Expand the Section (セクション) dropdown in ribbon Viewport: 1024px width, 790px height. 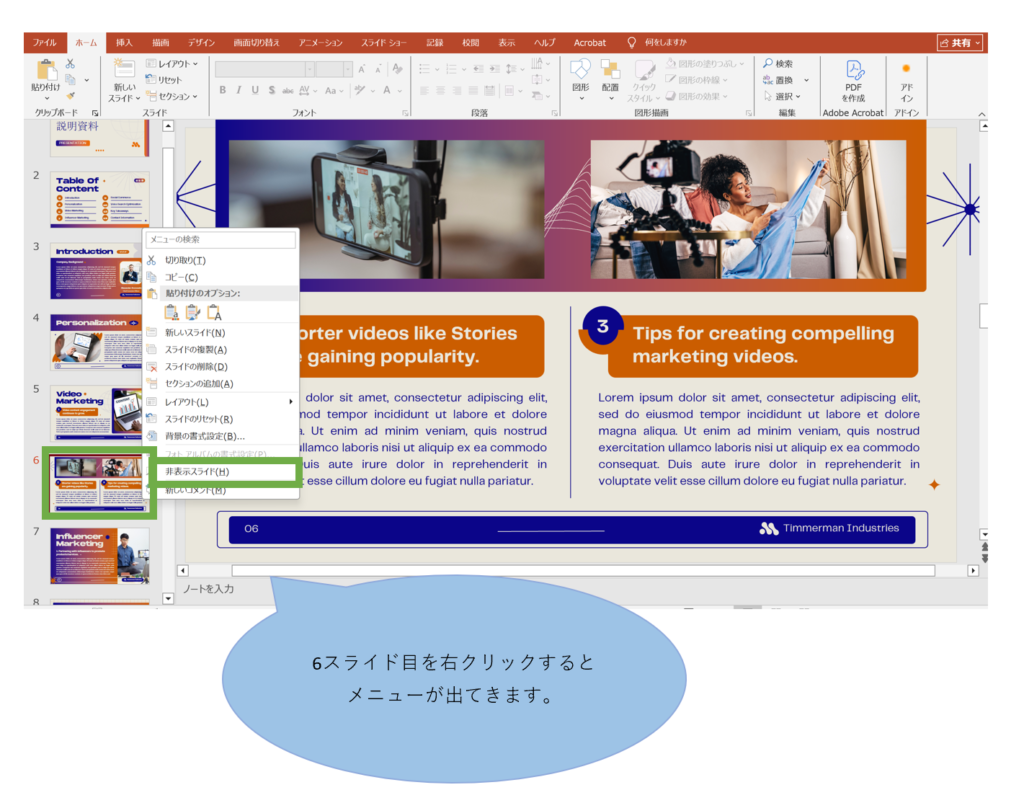click(x=173, y=96)
